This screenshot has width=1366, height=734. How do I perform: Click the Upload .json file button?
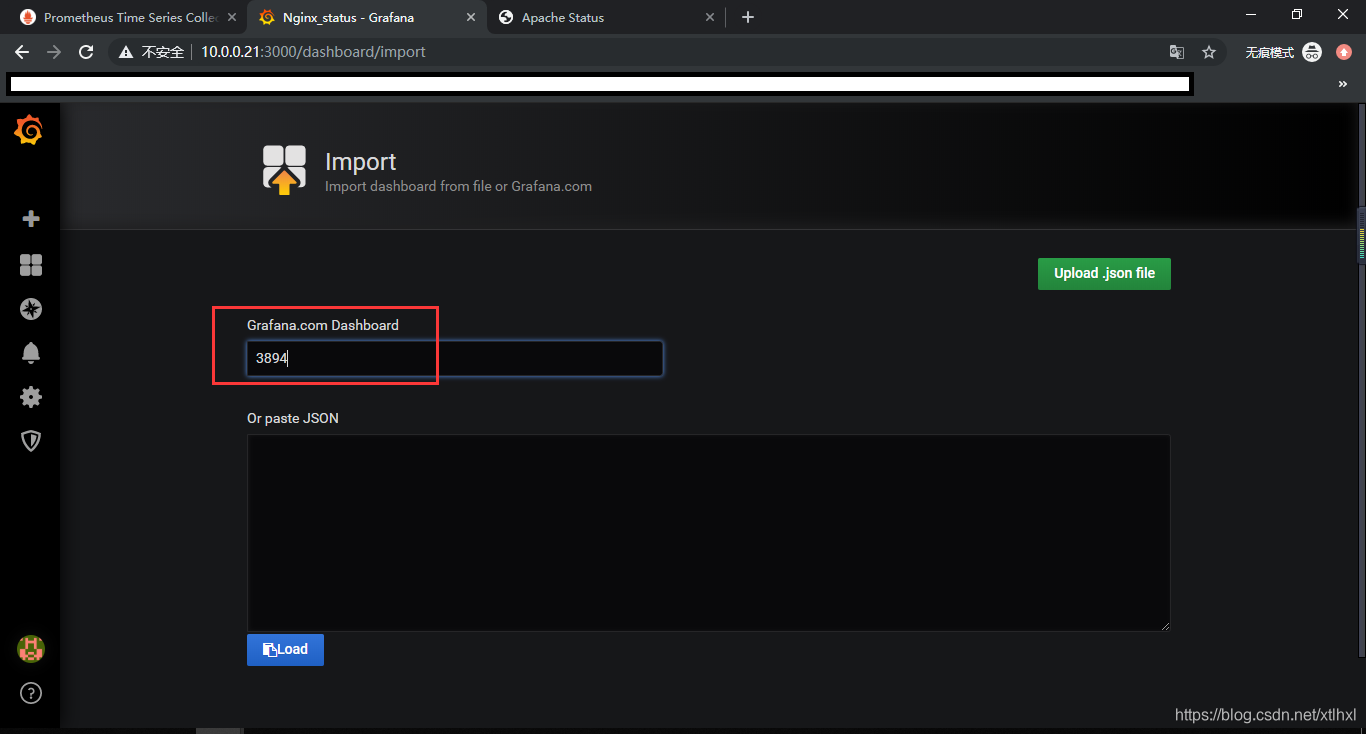(x=1104, y=273)
